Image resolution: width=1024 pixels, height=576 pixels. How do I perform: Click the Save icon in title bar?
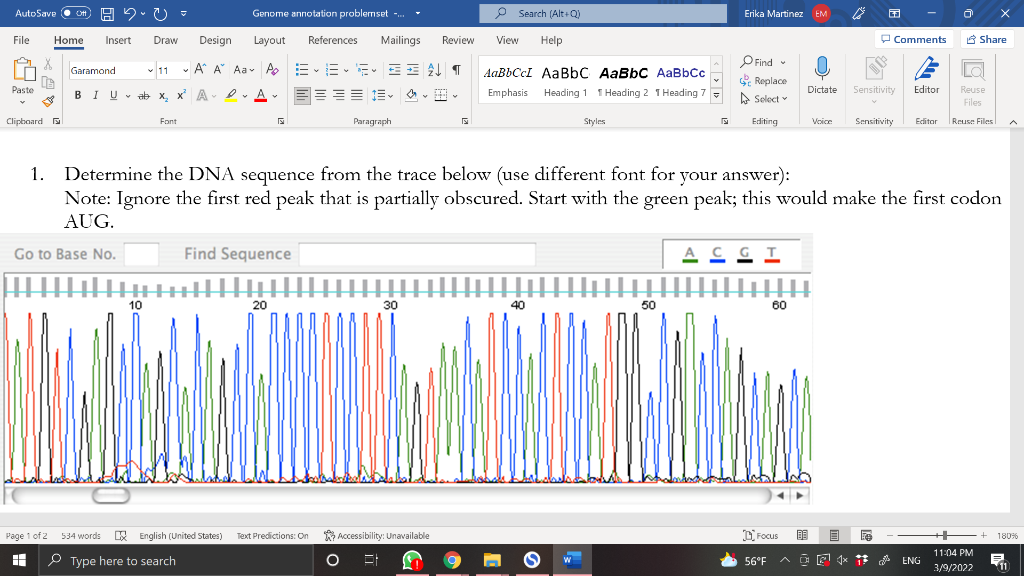point(108,13)
